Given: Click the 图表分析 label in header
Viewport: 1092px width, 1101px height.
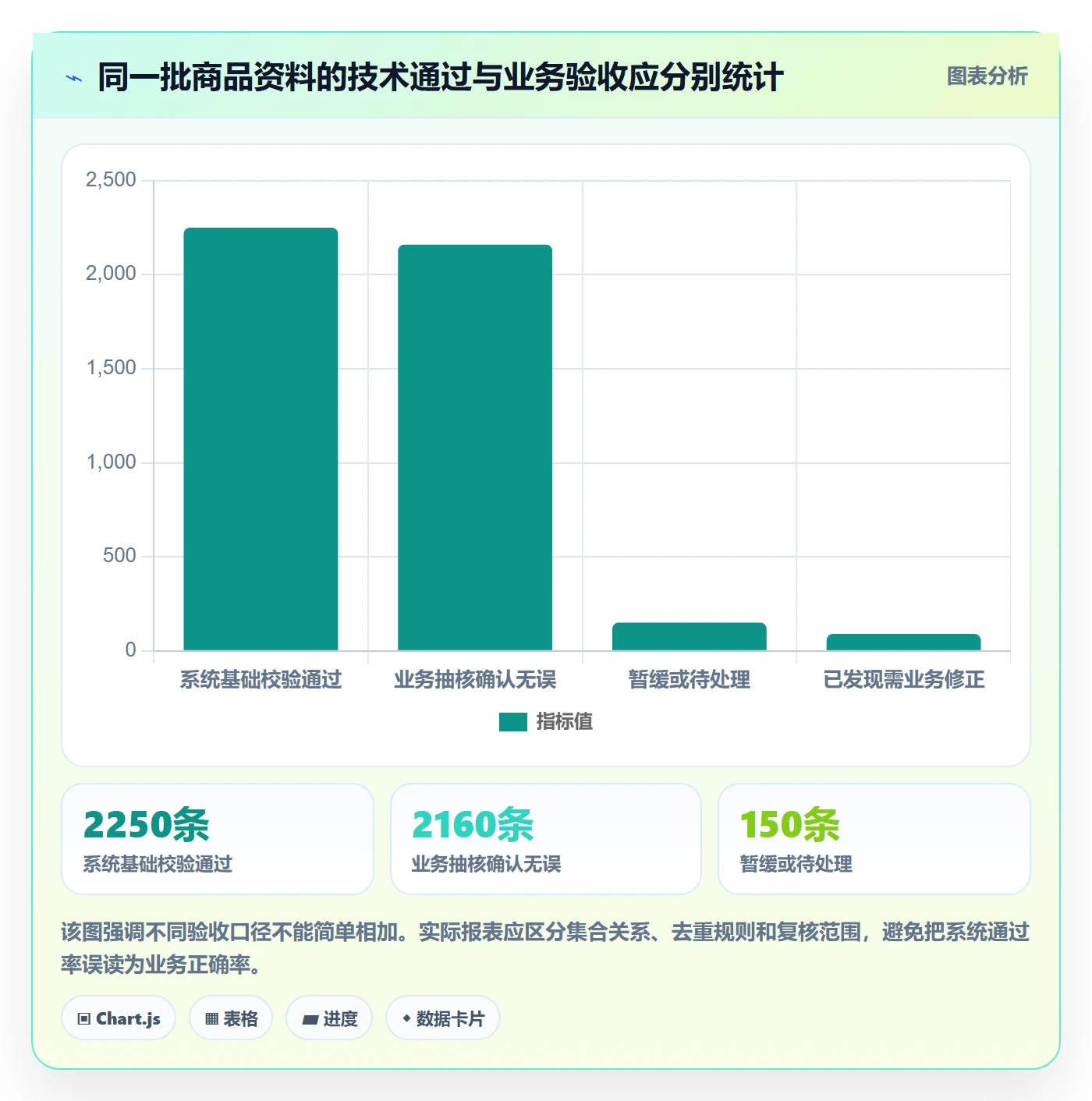Looking at the screenshot, I should pyautogui.click(x=987, y=76).
